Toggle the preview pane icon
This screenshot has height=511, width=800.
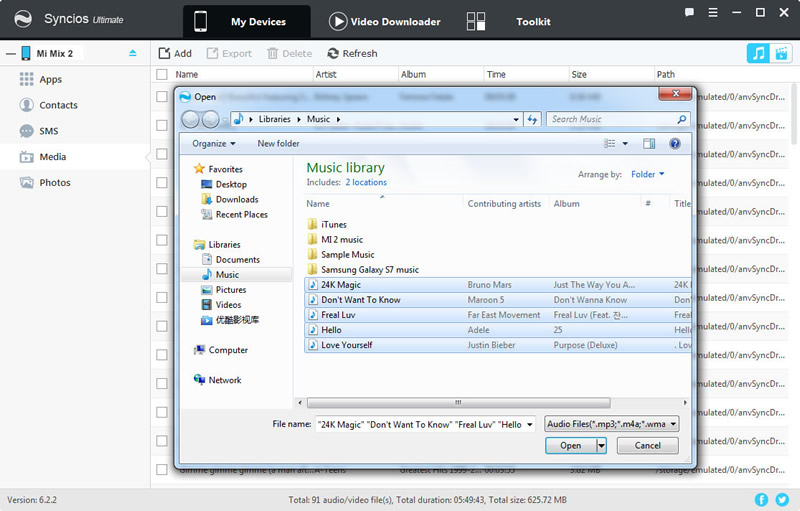[x=649, y=144]
